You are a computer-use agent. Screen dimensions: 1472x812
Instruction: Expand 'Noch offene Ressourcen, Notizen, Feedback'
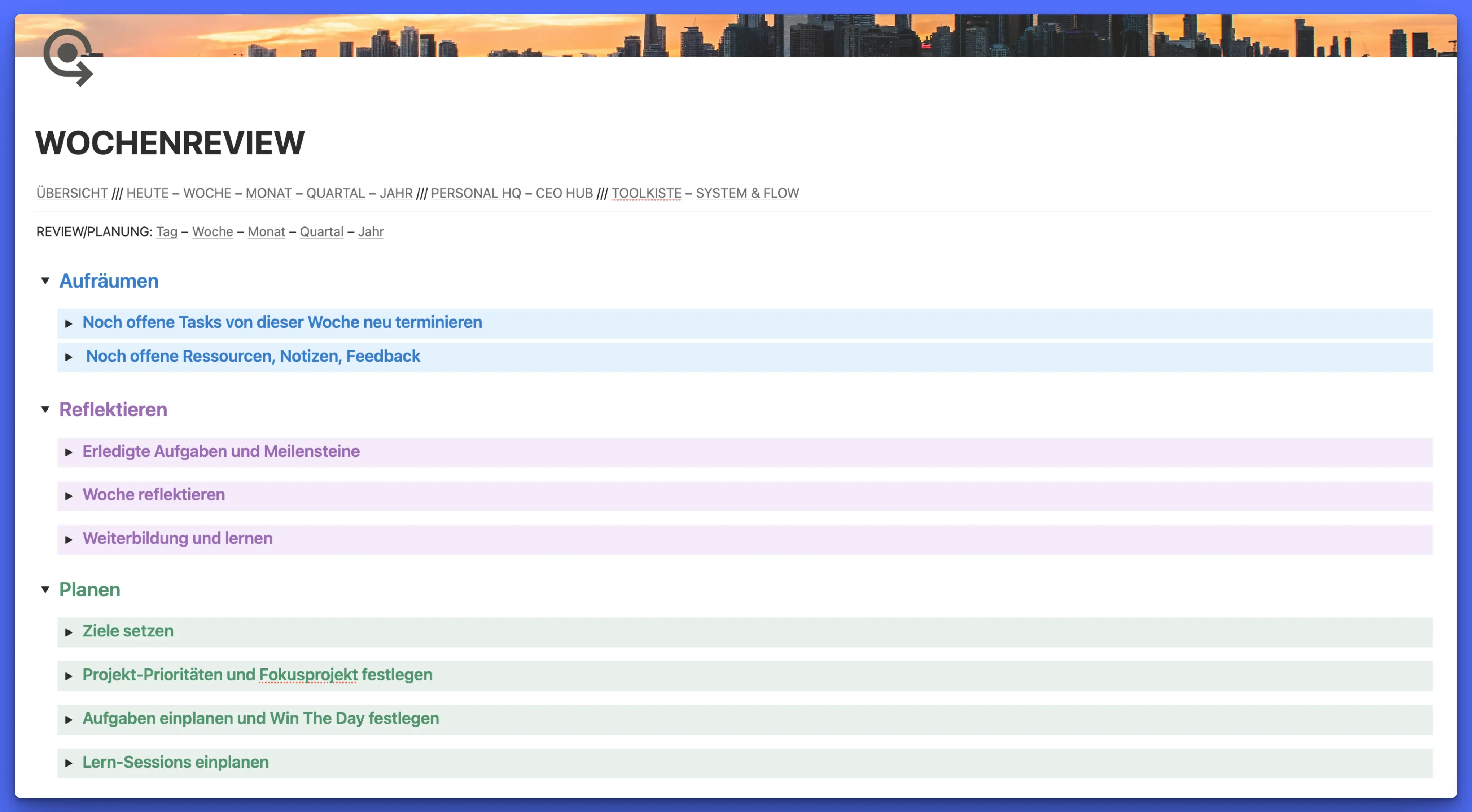[69, 357]
